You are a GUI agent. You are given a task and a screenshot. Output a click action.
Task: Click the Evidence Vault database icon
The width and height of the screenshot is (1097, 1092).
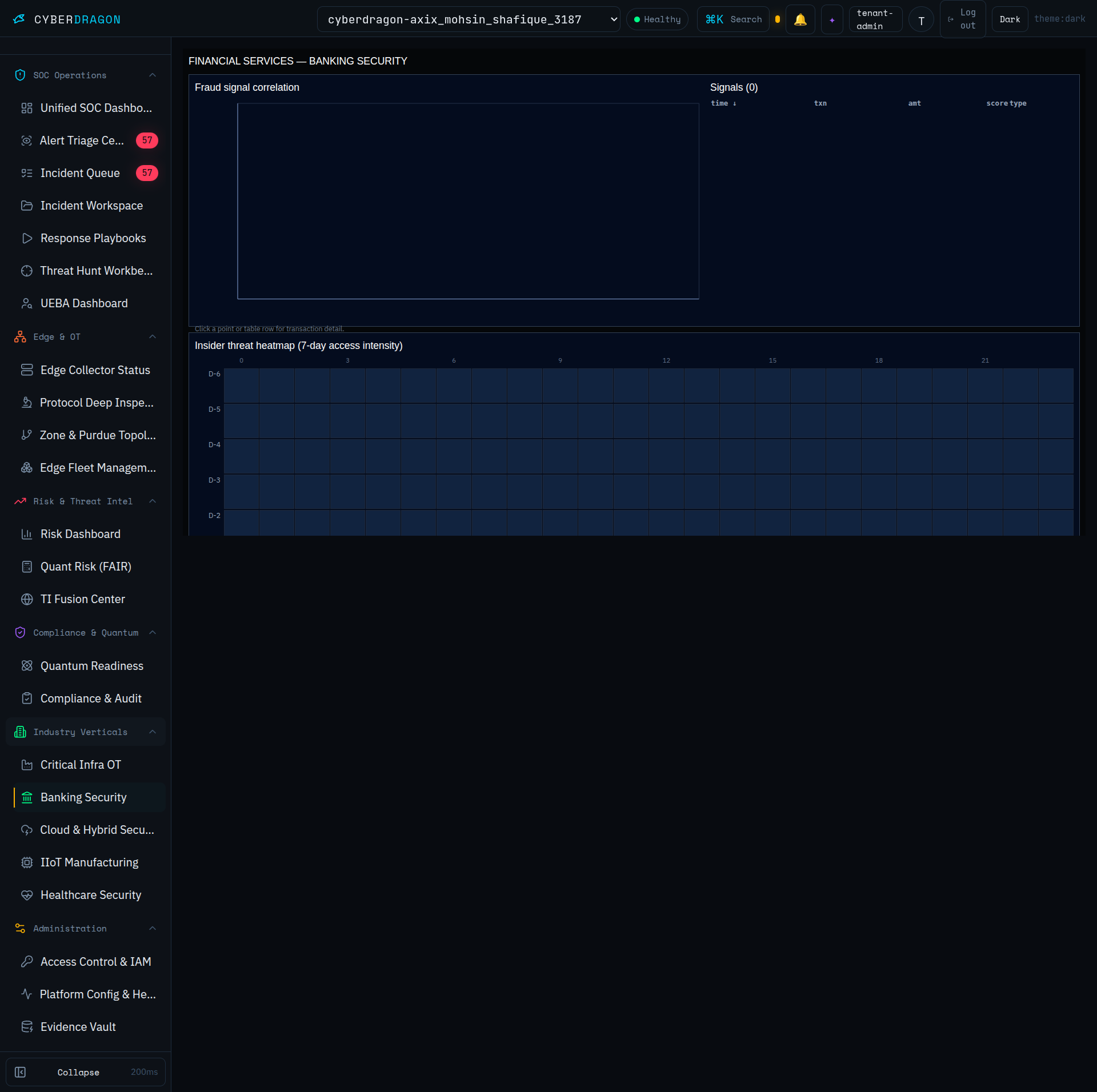pyautogui.click(x=27, y=1027)
